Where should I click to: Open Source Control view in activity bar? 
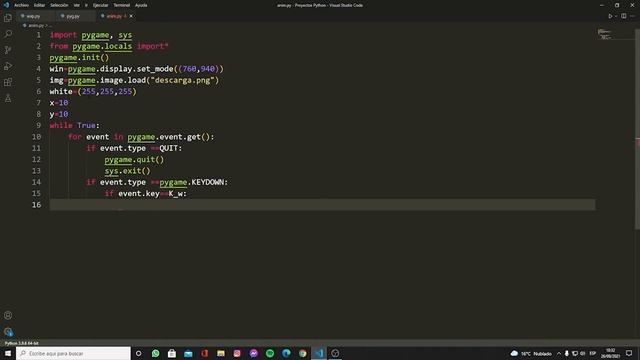coord(8,50)
